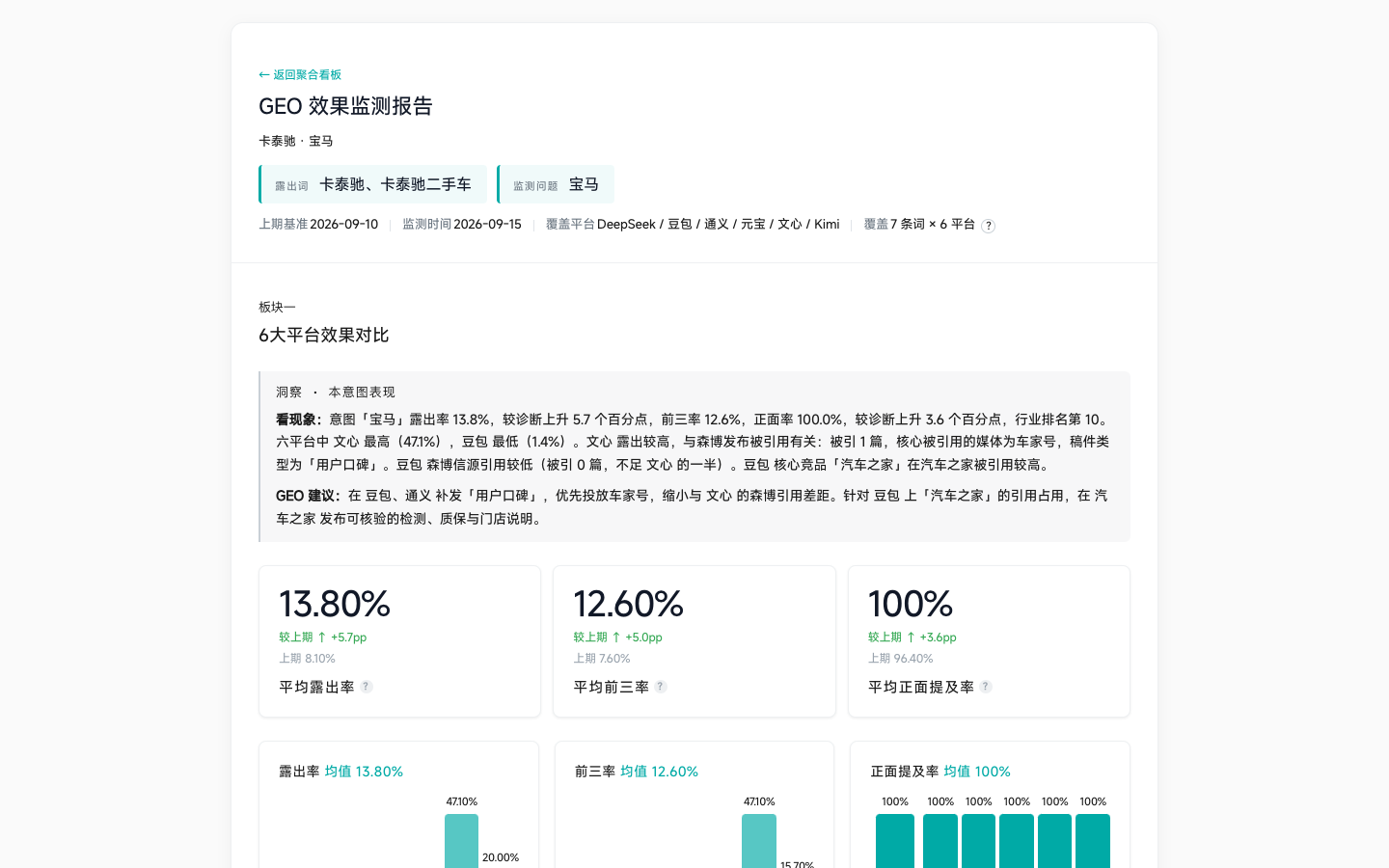Click the 47.10% bar in 前三率 chart
This screenshot has height=868, width=1389.
tap(759, 841)
